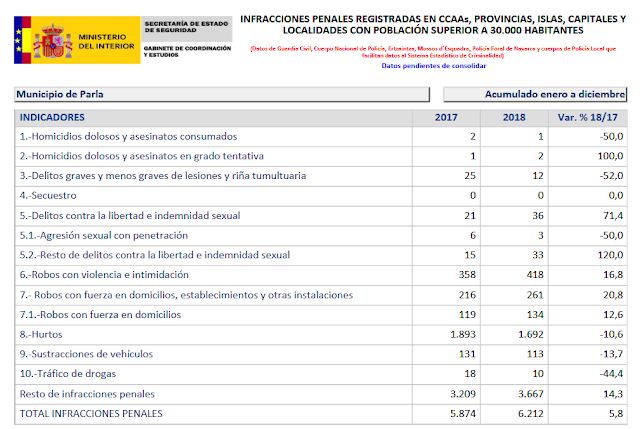Select the 2017 value 15 in row 5.2
This screenshot has width=640, height=429.
(x=470, y=255)
